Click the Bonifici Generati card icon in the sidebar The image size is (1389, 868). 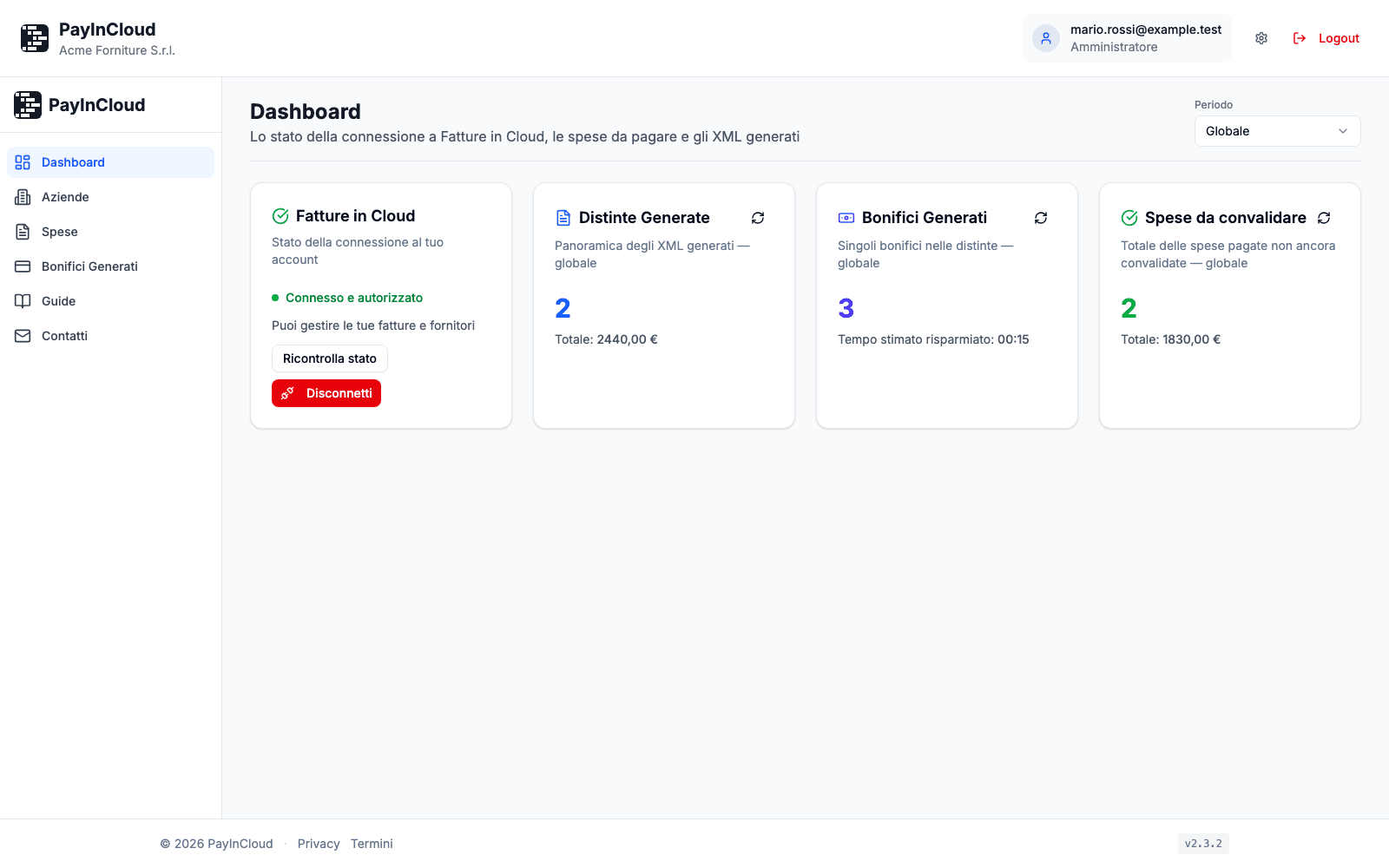click(x=23, y=266)
